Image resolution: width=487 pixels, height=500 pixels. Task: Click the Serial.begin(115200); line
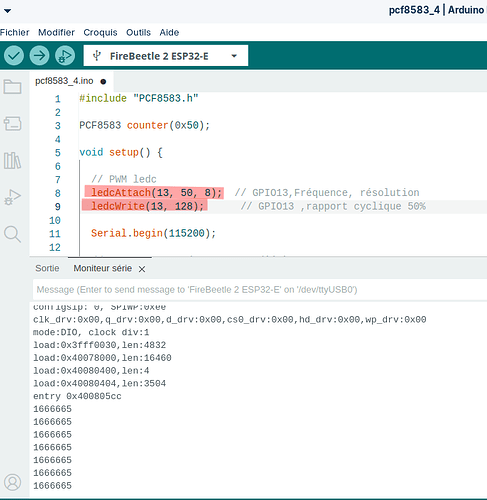153,233
